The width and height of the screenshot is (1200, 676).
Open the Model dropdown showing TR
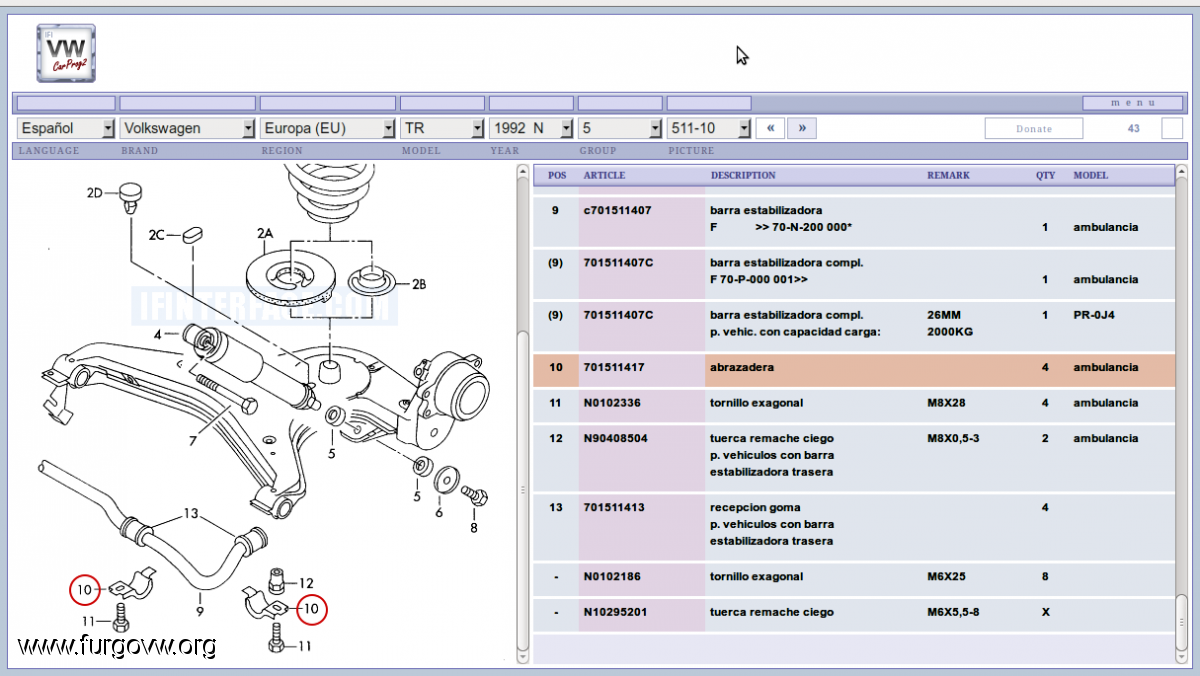tap(442, 128)
